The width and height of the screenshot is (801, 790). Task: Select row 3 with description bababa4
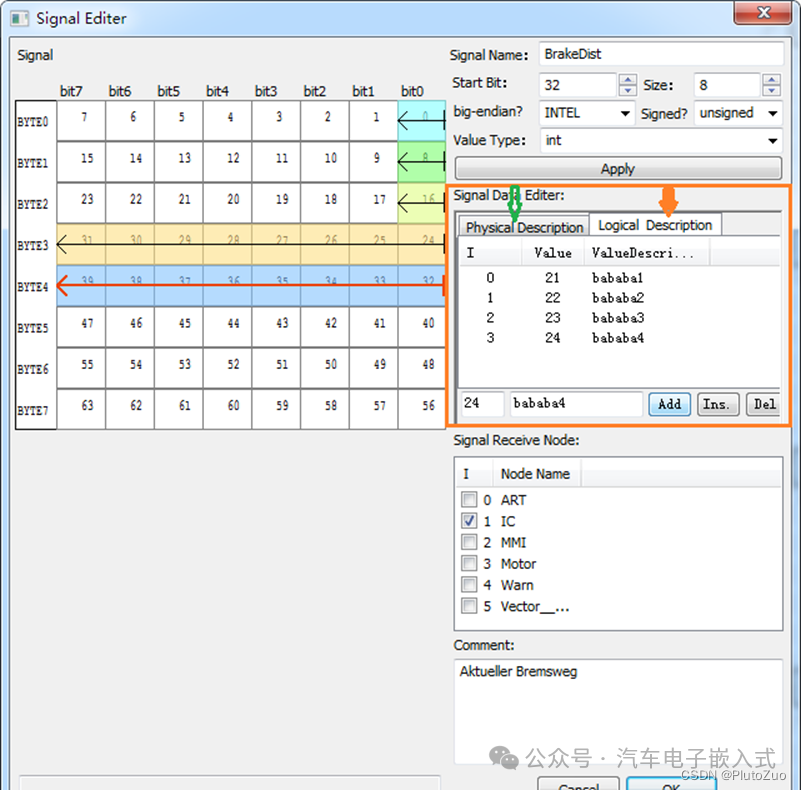pyautogui.click(x=618, y=338)
